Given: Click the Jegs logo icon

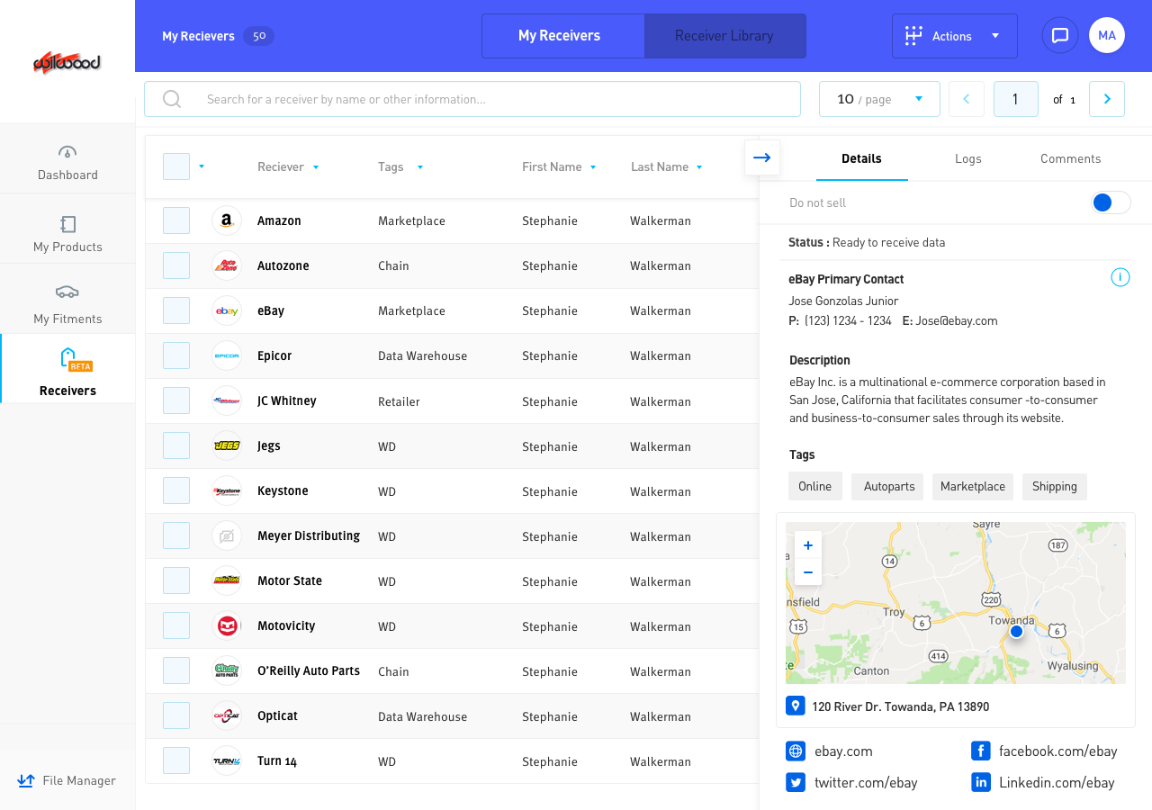Looking at the screenshot, I should [226, 445].
